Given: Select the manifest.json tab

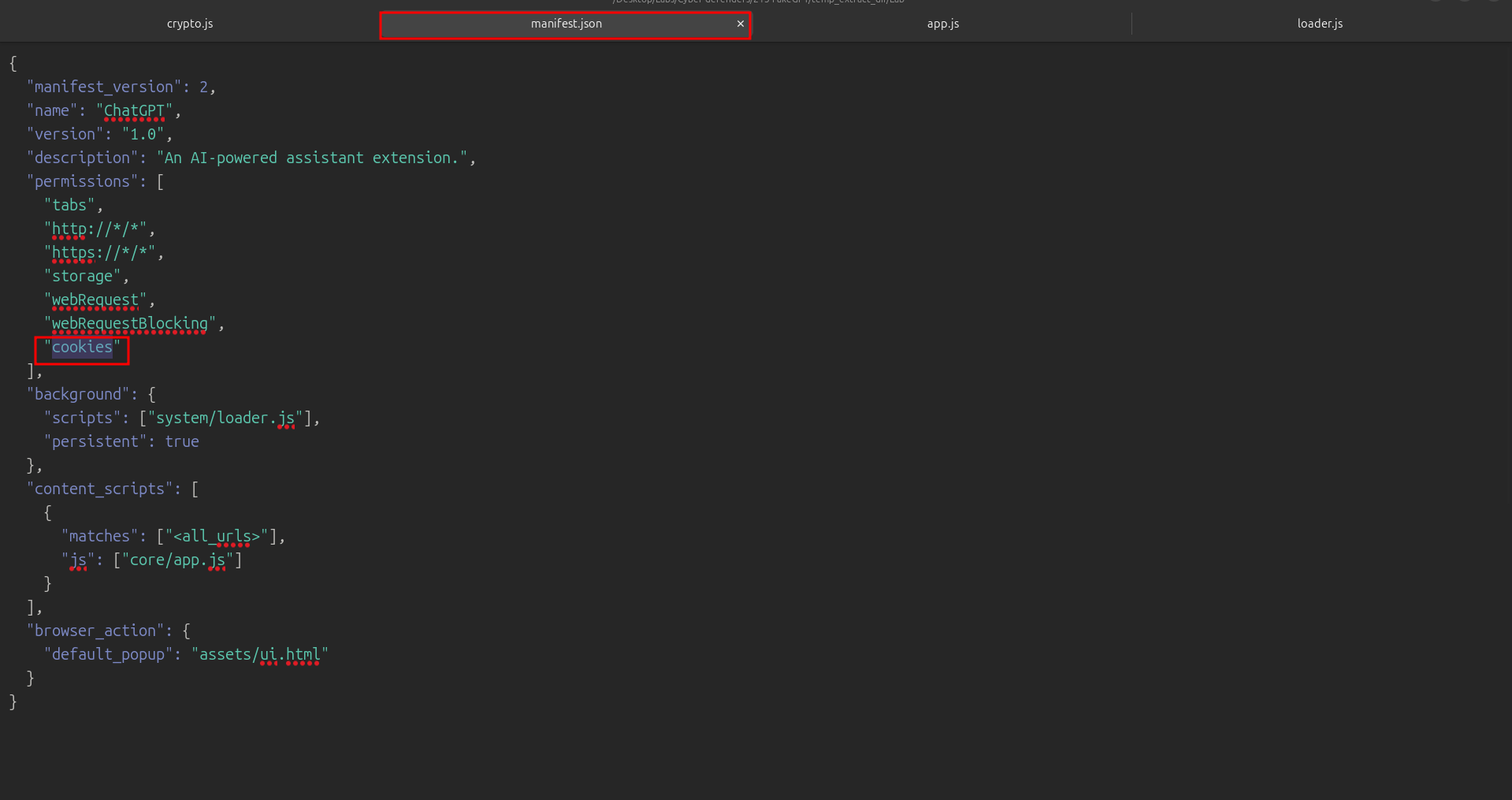Looking at the screenshot, I should (566, 24).
